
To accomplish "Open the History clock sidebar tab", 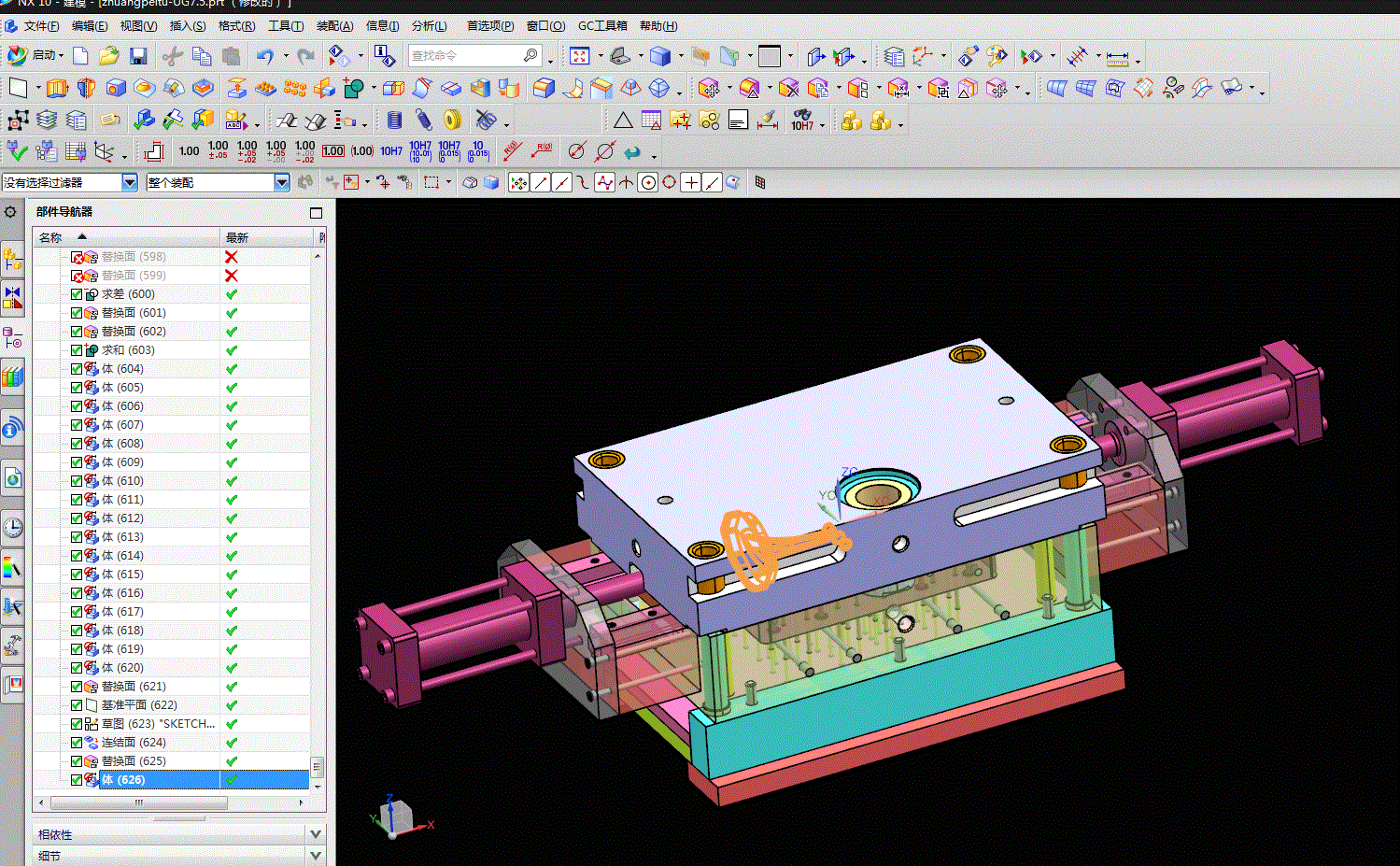I will [x=12, y=528].
